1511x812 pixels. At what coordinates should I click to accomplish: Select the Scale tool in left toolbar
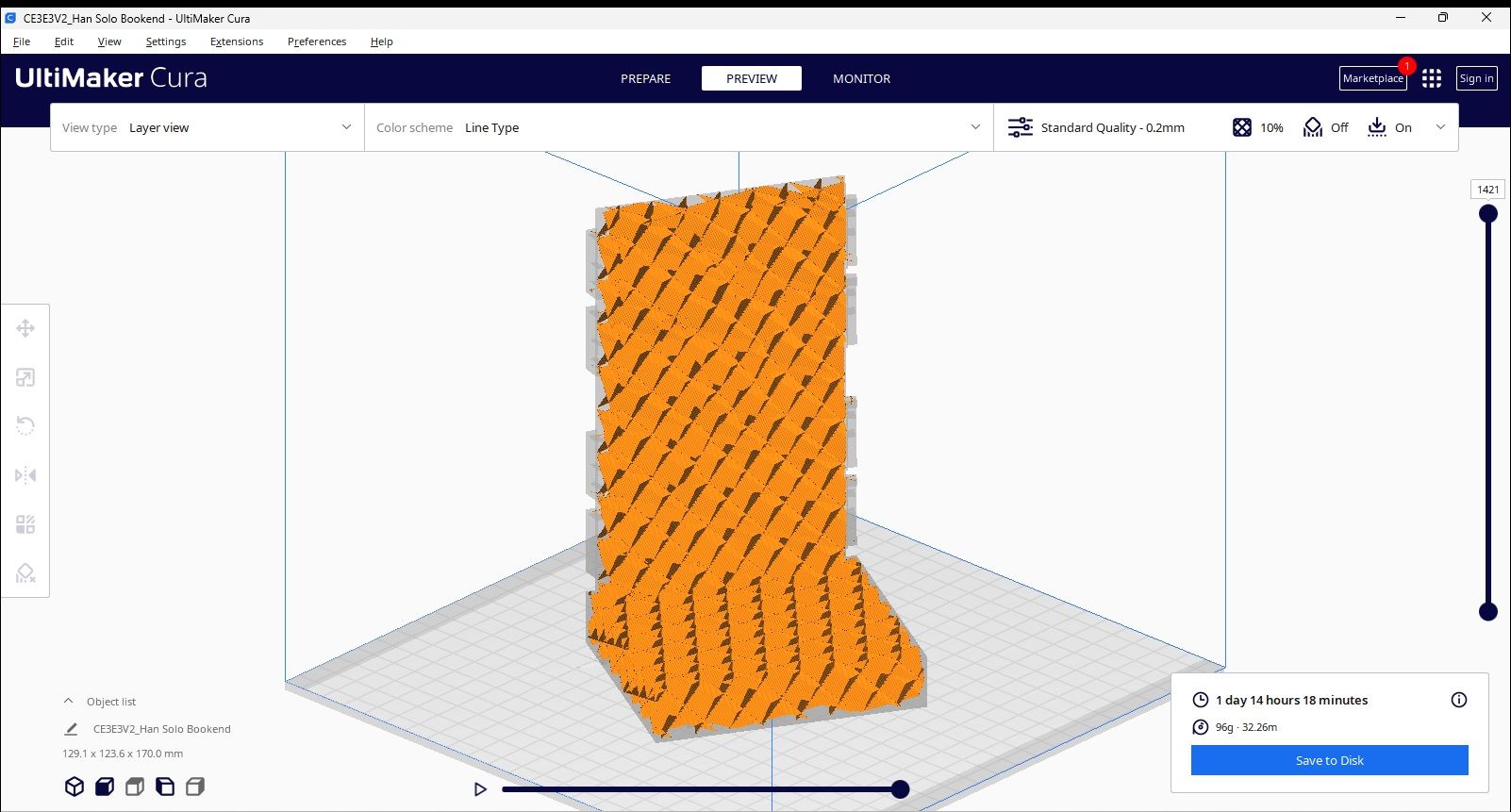tap(25, 377)
